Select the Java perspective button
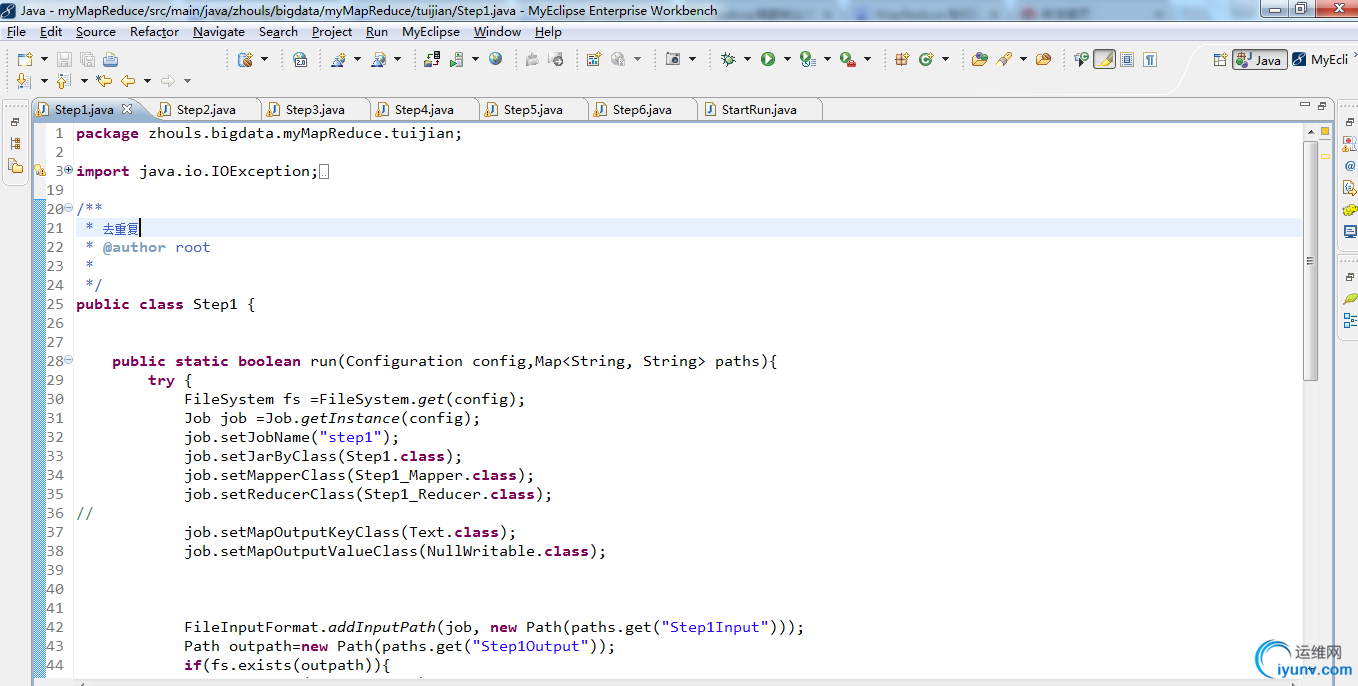The height and width of the screenshot is (686, 1358). [x=1259, y=59]
